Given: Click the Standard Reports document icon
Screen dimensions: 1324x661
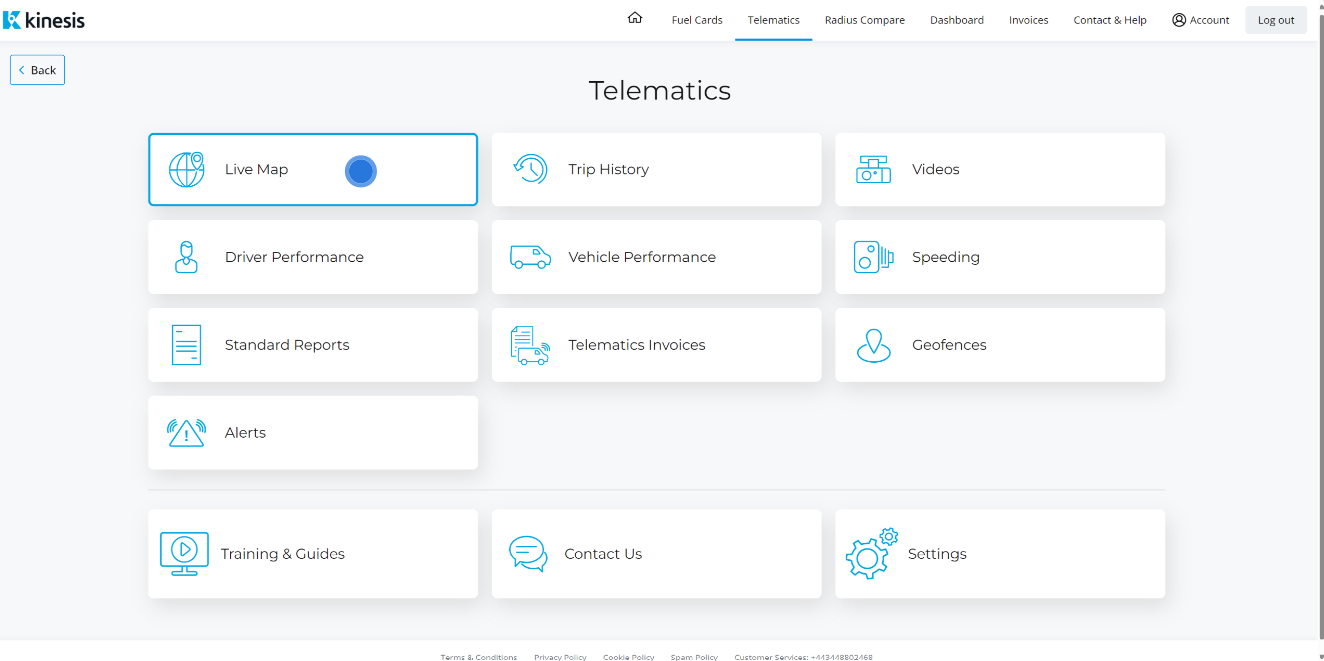Looking at the screenshot, I should pyautogui.click(x=186, y=345).
